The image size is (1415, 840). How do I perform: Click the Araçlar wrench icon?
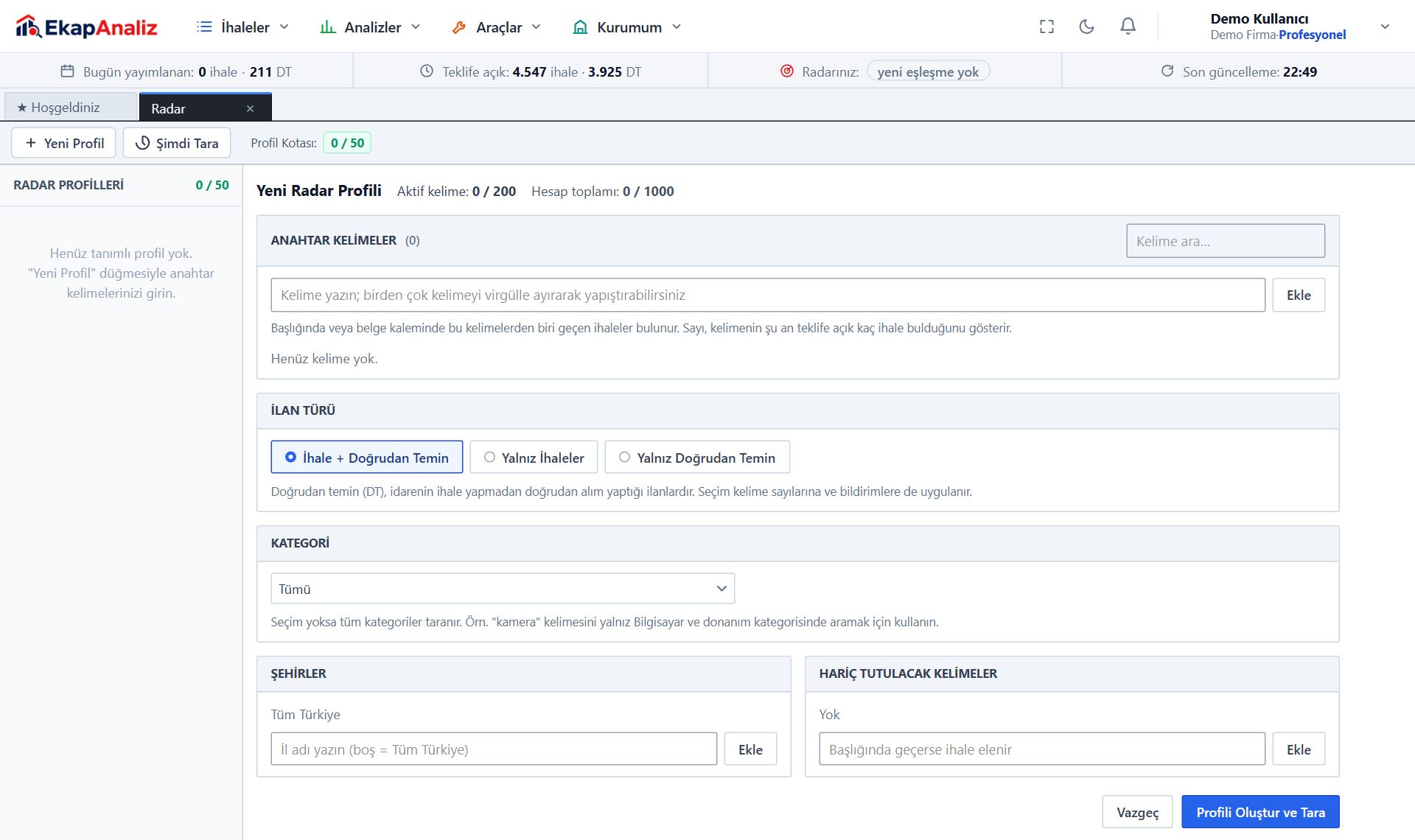coord(459,27)
